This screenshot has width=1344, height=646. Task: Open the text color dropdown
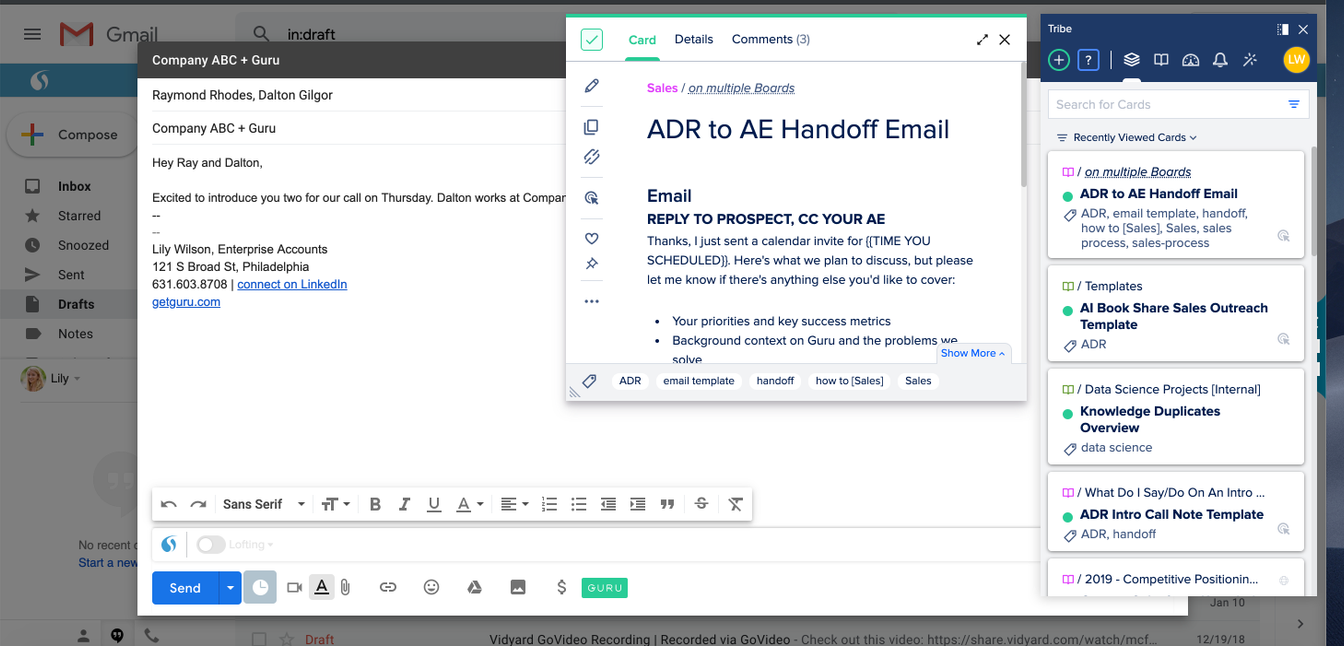point(469,504)
